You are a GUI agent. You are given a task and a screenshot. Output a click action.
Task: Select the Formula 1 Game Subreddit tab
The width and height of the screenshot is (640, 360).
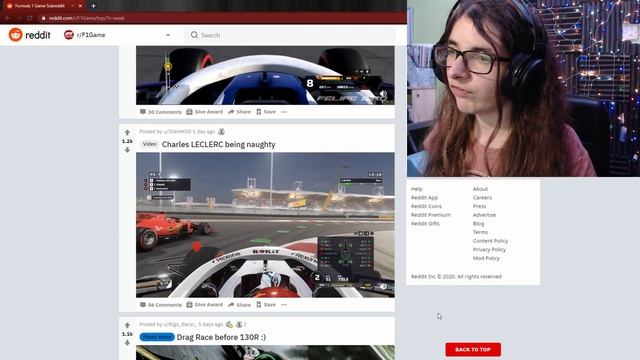click(40, 6)
